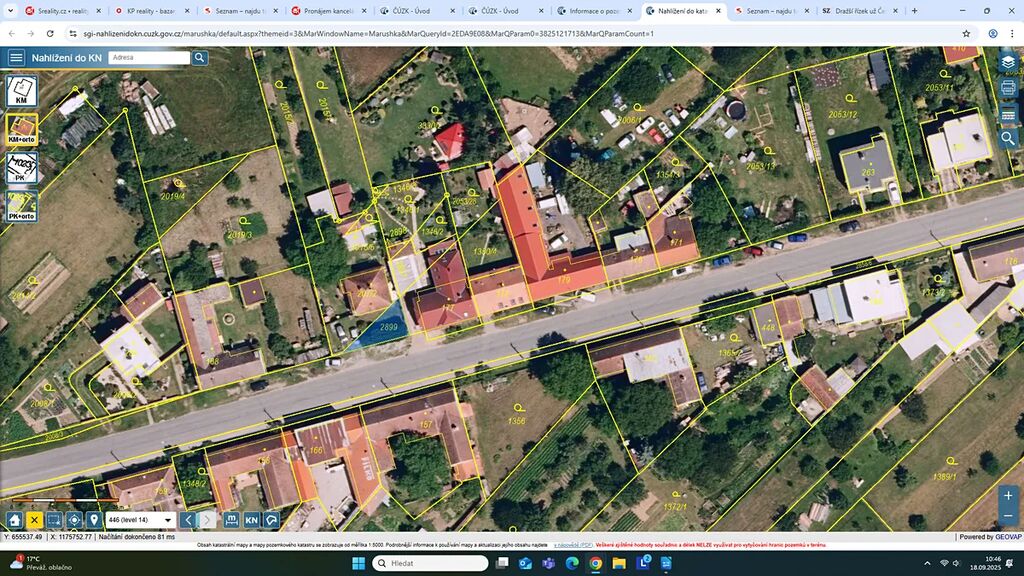
Task: Click the locate my position icon
Action: 74,520
